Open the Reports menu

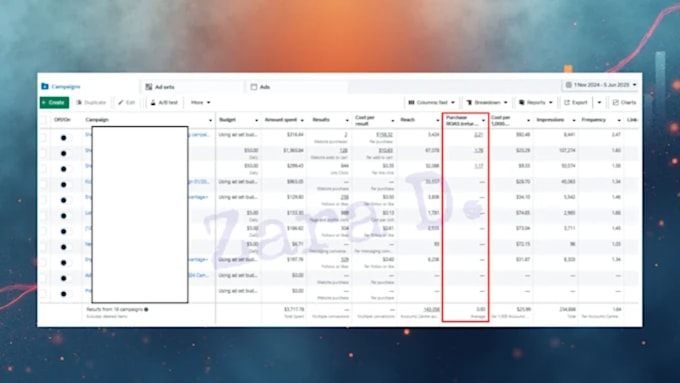[536, 103]
